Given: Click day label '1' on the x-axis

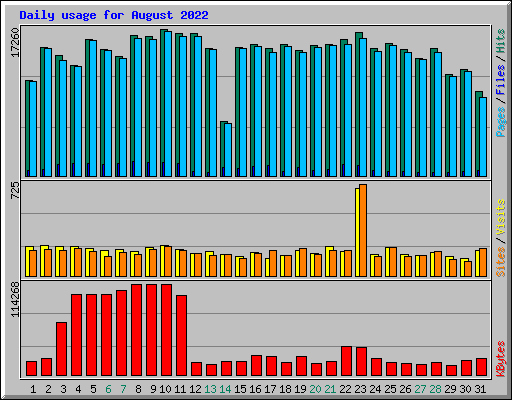Looking at the screenshot, I should [33, 389].
